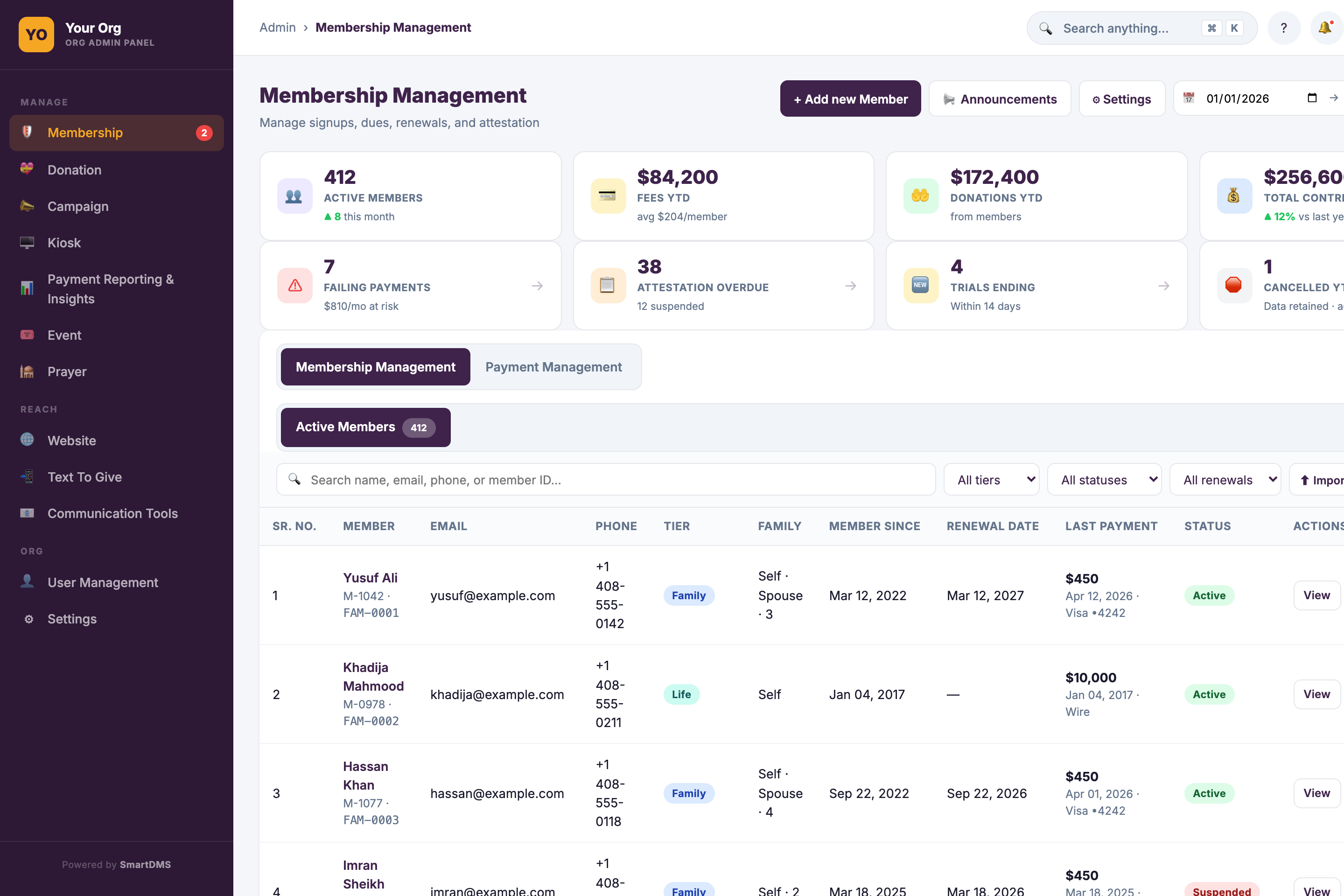Sort by Member column header
This screenshot has width=1344, height=896.
click(369, 526)
